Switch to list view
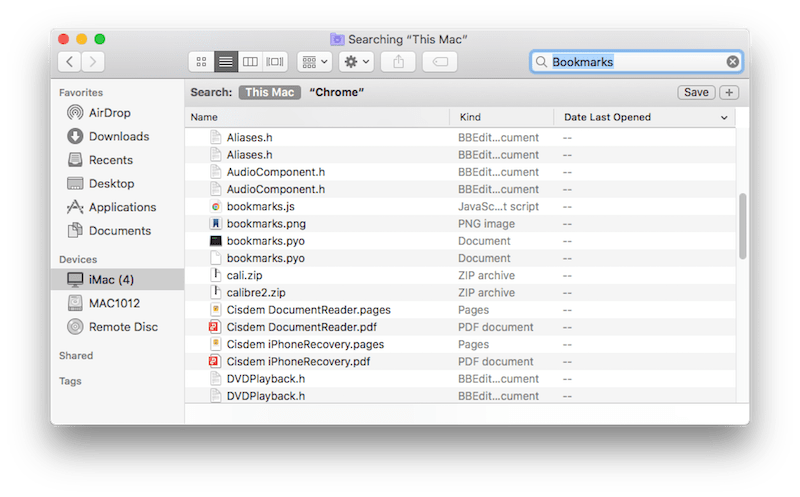The height and width of the screenshot is (497, 800). (x=226, y=62)
